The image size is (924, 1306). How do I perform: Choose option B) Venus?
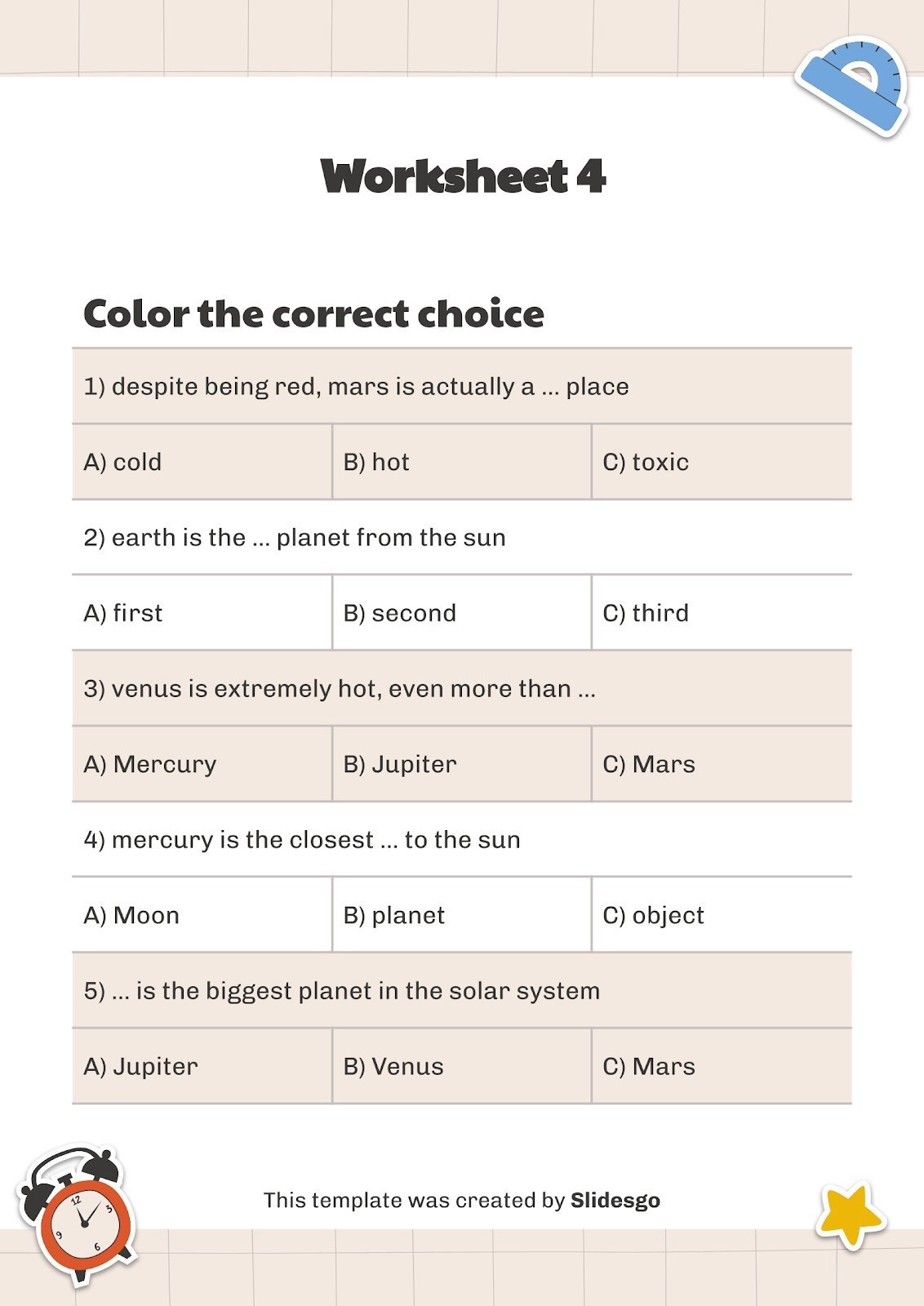coord(393,1066)
